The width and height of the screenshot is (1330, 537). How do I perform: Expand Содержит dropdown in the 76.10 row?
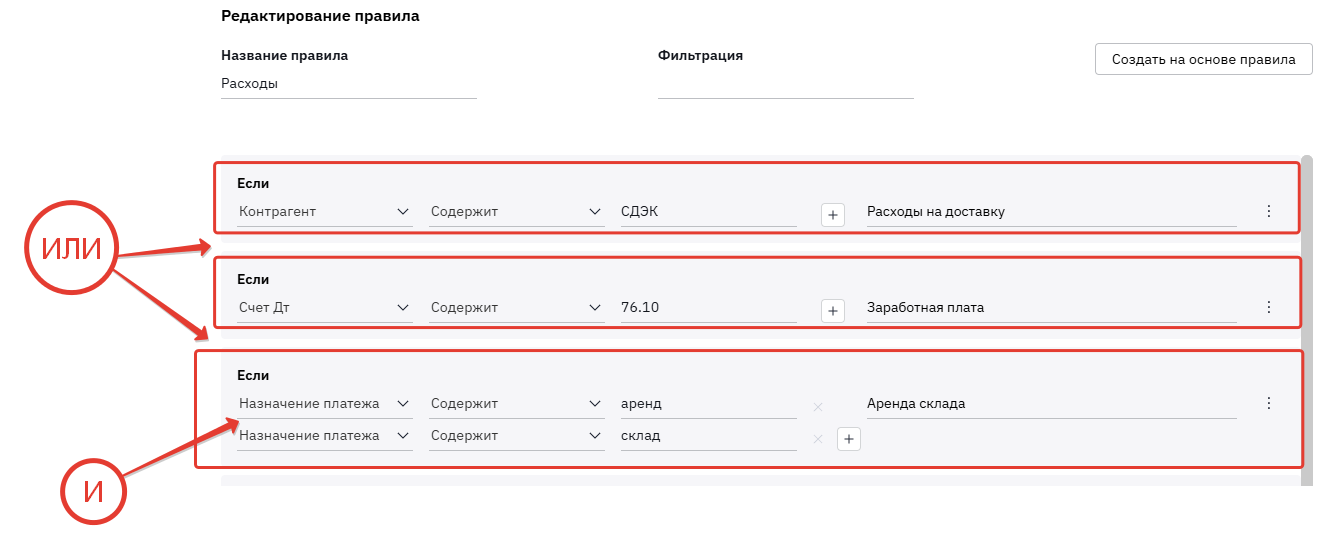(x=516, y=307)
